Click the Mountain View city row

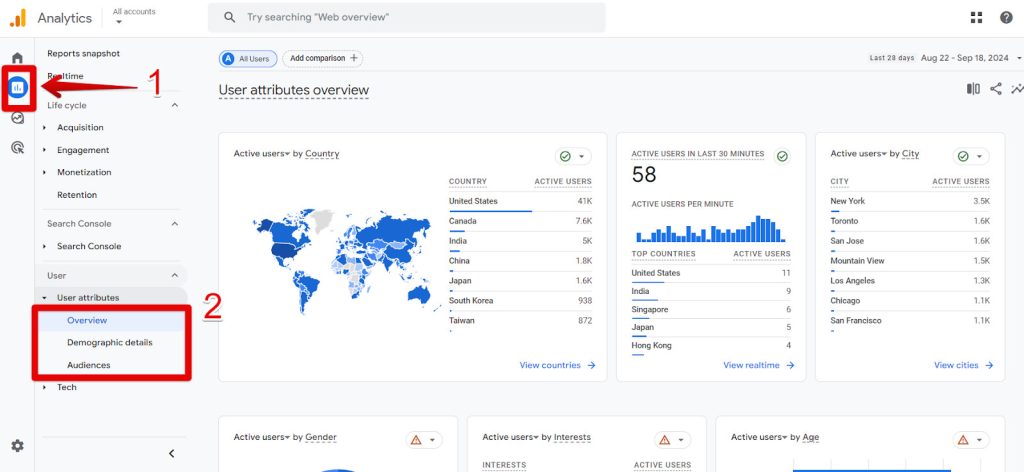(x=910, y=261)
